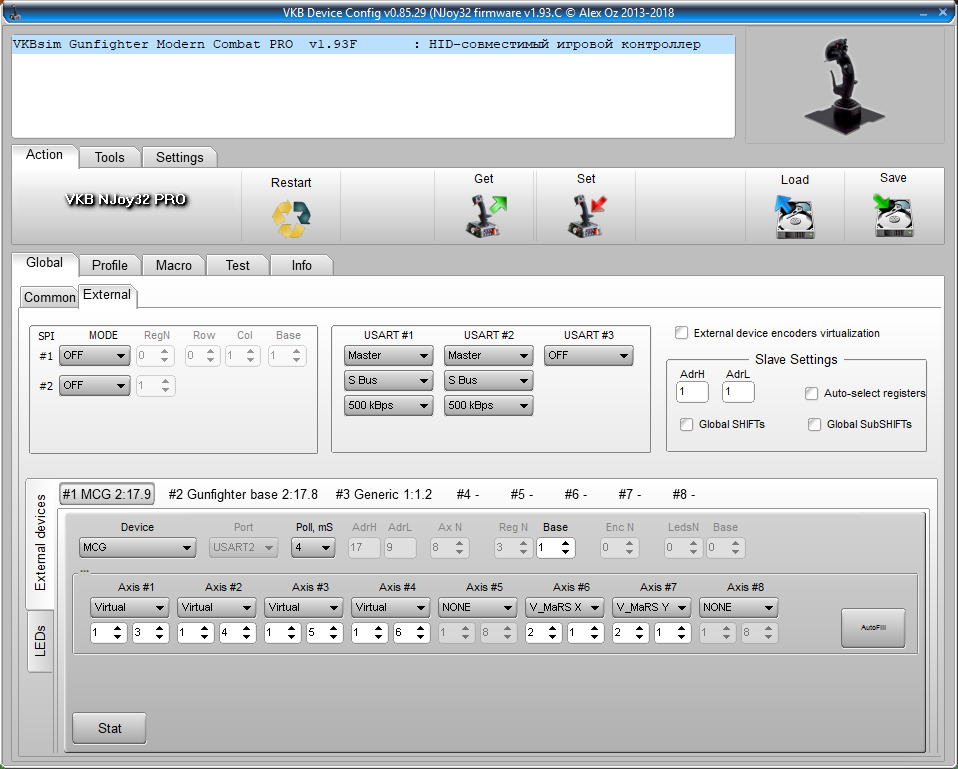Tick the Global SubSHIFTs checkbox

point(815,424)
